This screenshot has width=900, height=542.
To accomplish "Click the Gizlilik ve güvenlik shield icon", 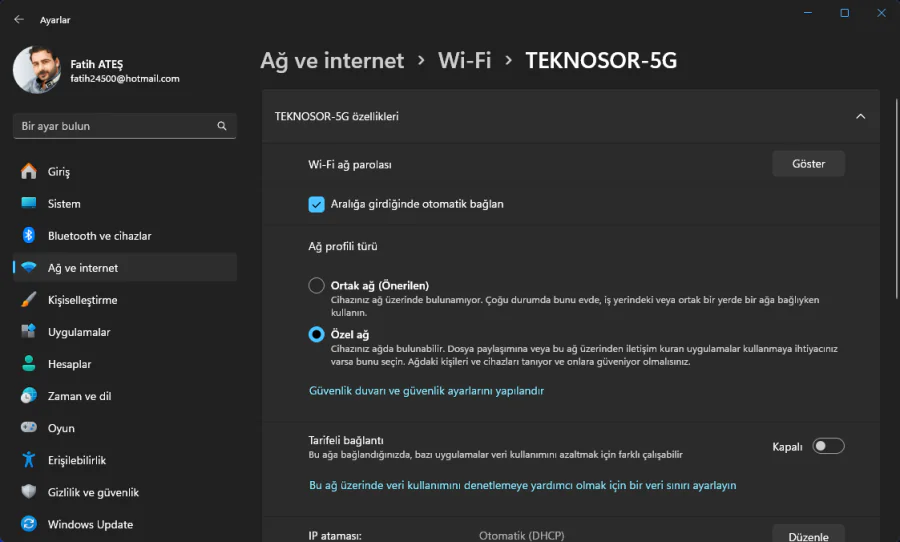I will 29,491.
